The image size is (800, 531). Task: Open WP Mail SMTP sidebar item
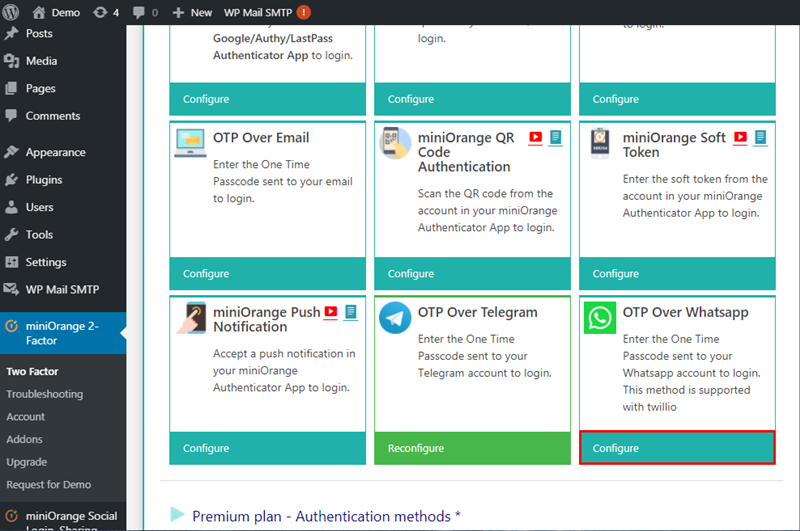click(x=63, y=290)
